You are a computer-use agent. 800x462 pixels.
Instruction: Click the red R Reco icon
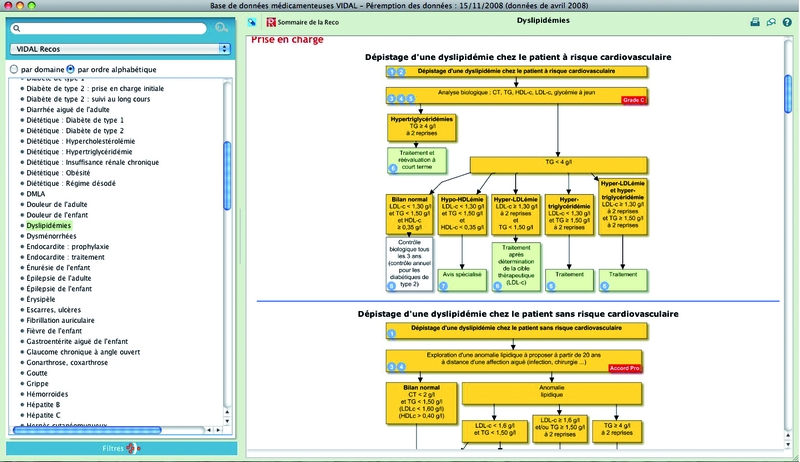tap(269, 21)
